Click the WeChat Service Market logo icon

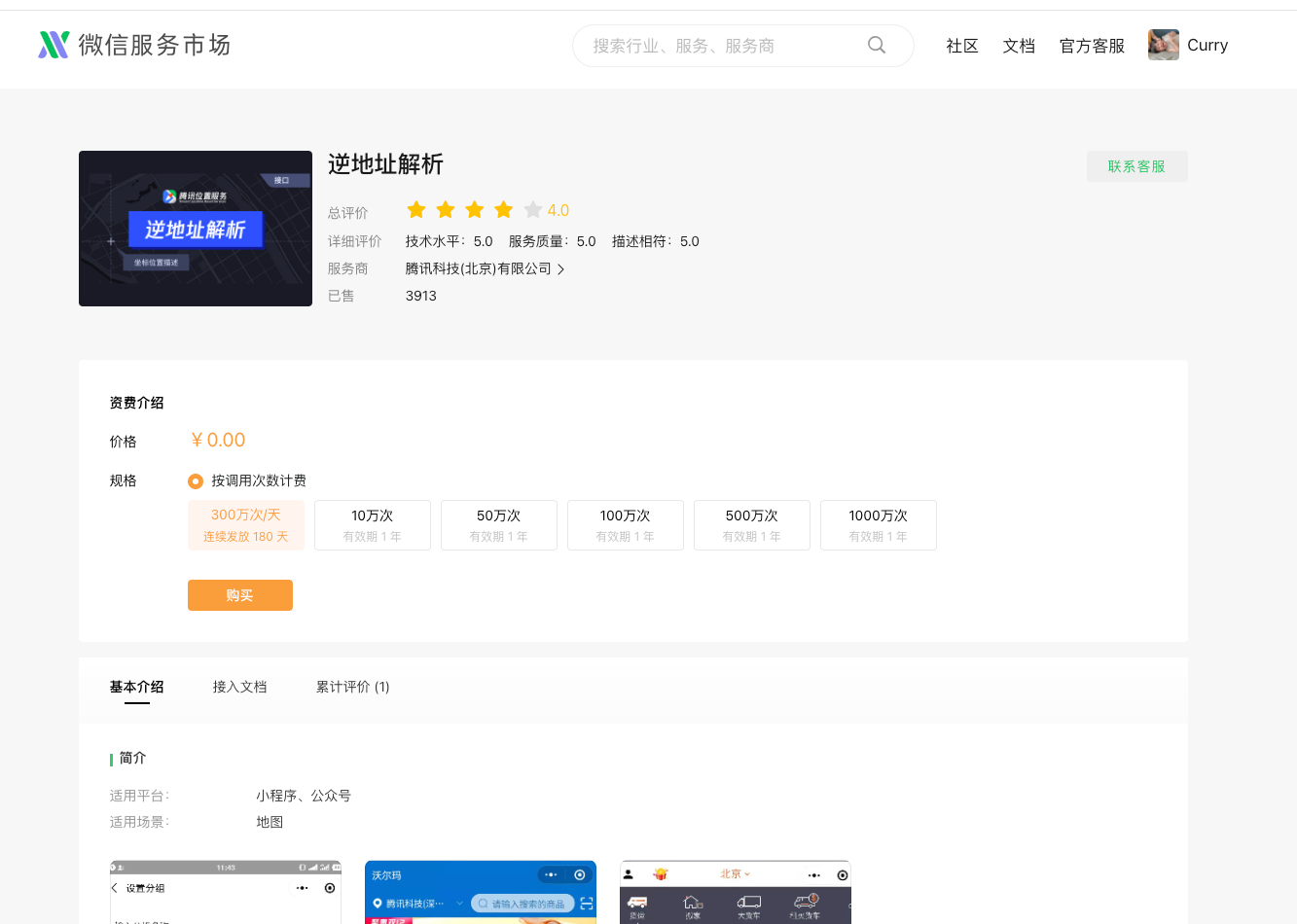click(x=54, y=45)
